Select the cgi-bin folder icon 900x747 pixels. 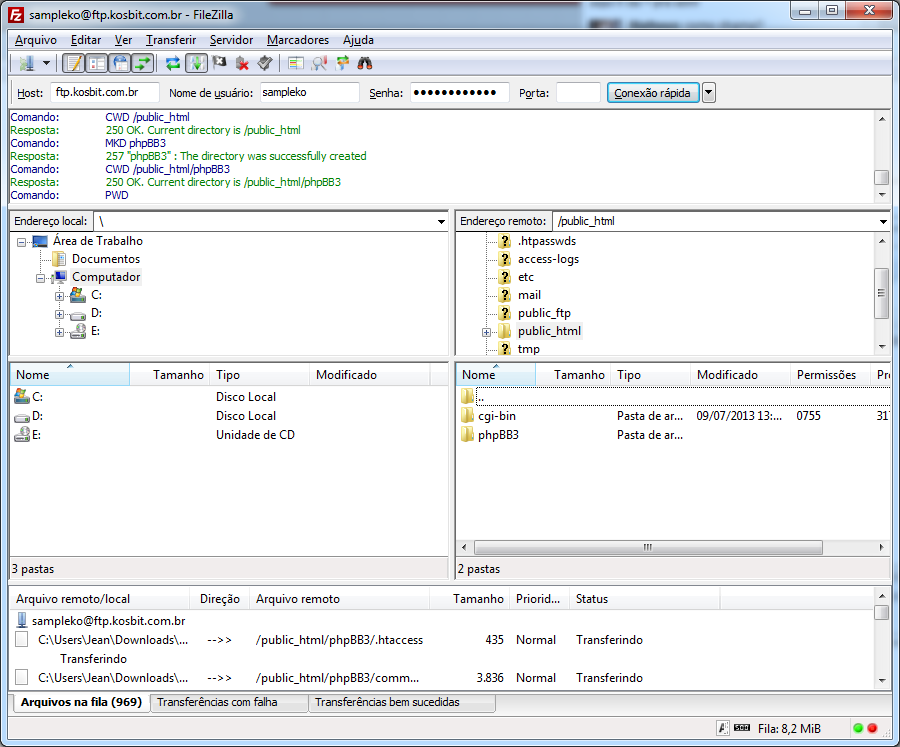pyautogui.click(x=467, y=416)
